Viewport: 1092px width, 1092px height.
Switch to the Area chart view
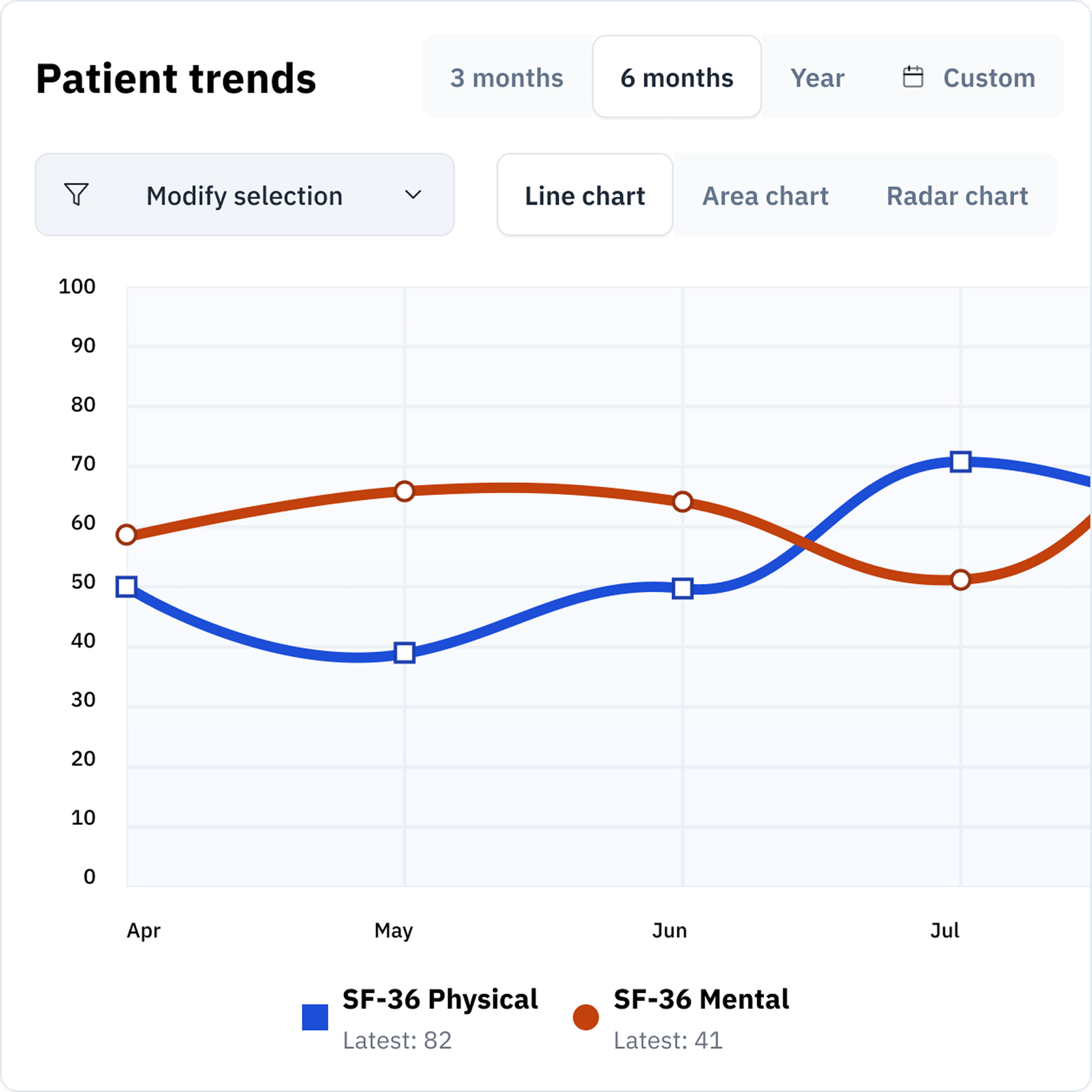(x=766, y=196)
